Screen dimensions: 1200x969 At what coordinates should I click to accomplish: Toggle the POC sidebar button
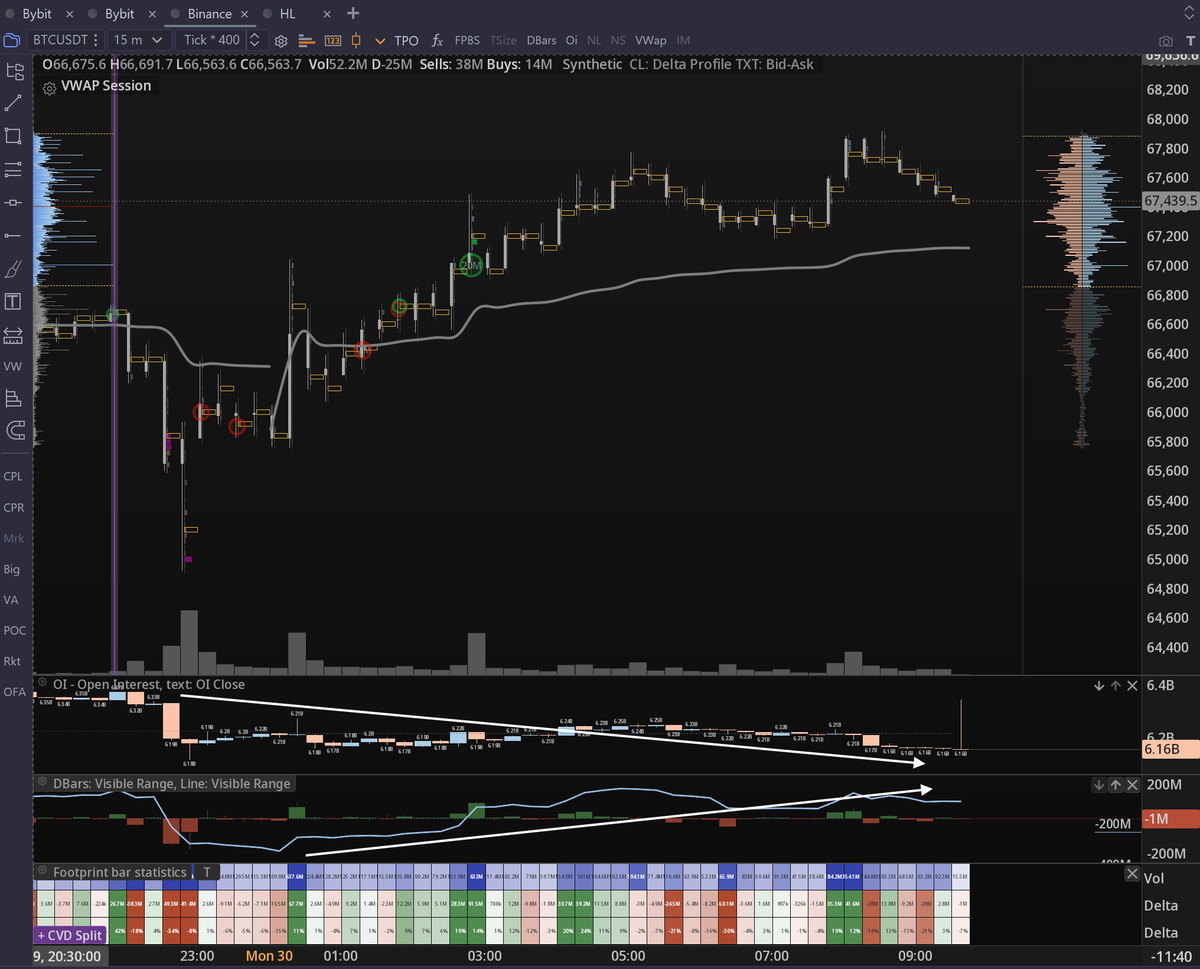click(14, 630)
